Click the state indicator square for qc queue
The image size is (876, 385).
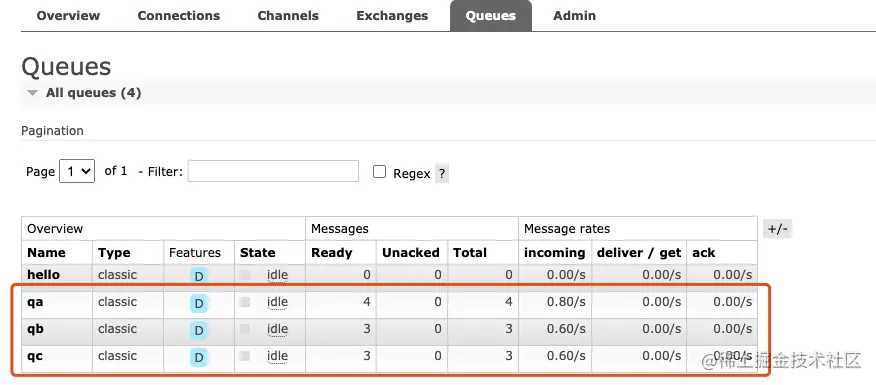pyautogui.click(x=245, y=355)
